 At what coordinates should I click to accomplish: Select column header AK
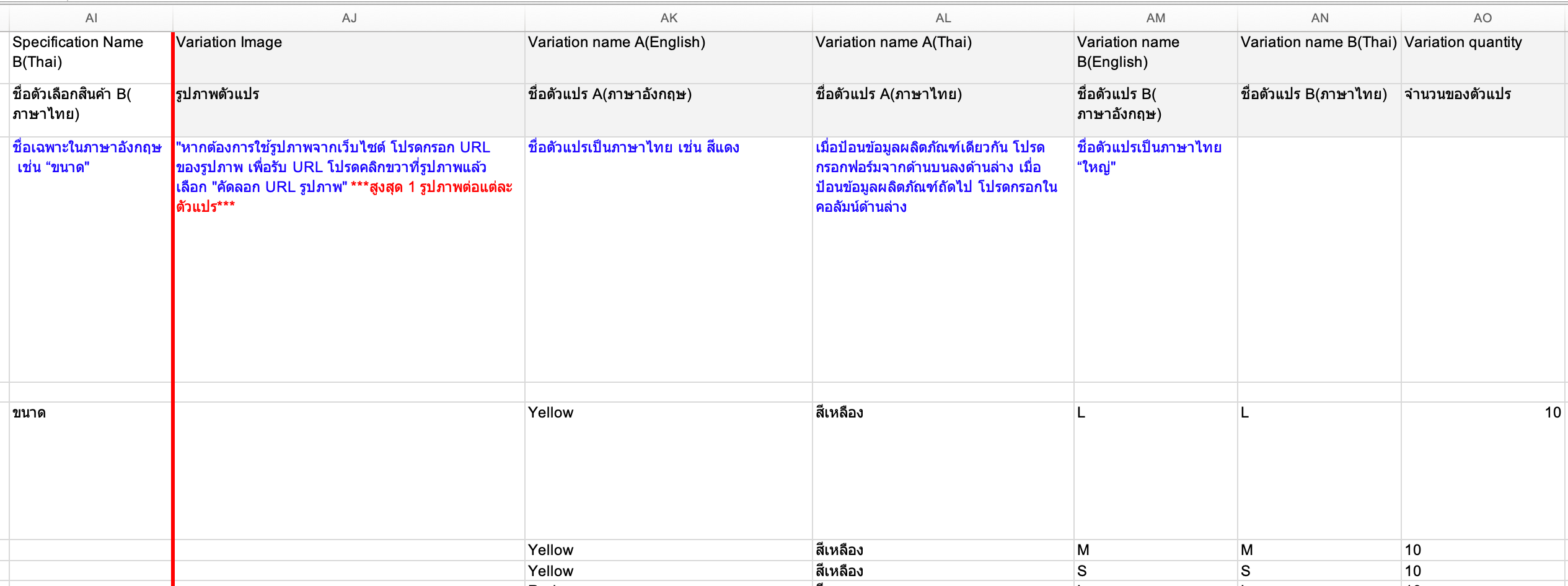tap(669, 18)
